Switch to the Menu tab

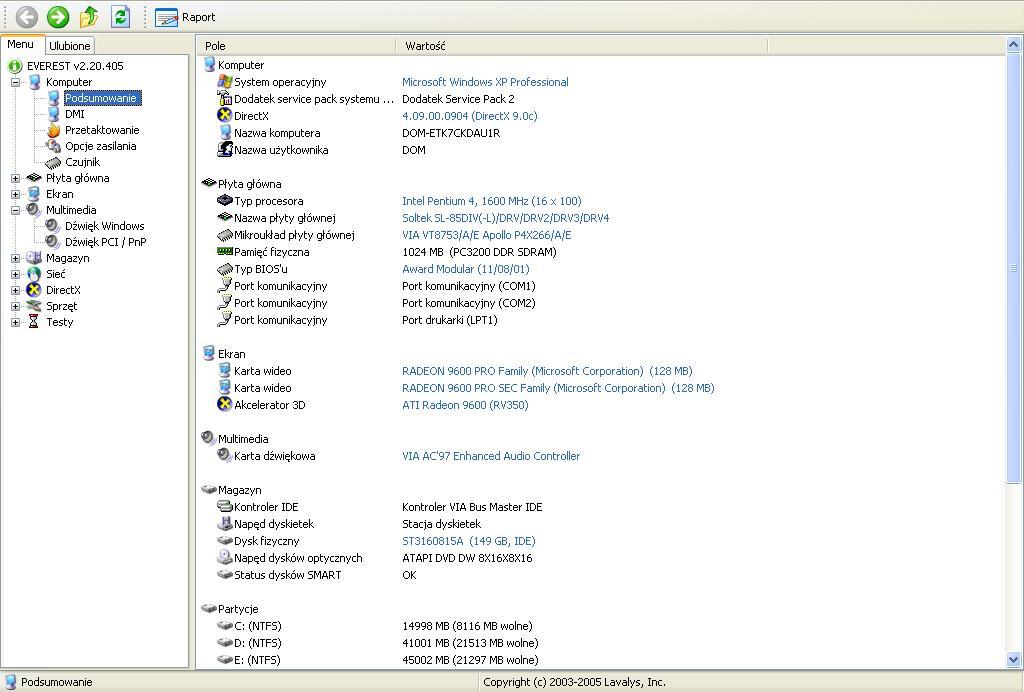point(20,44)
